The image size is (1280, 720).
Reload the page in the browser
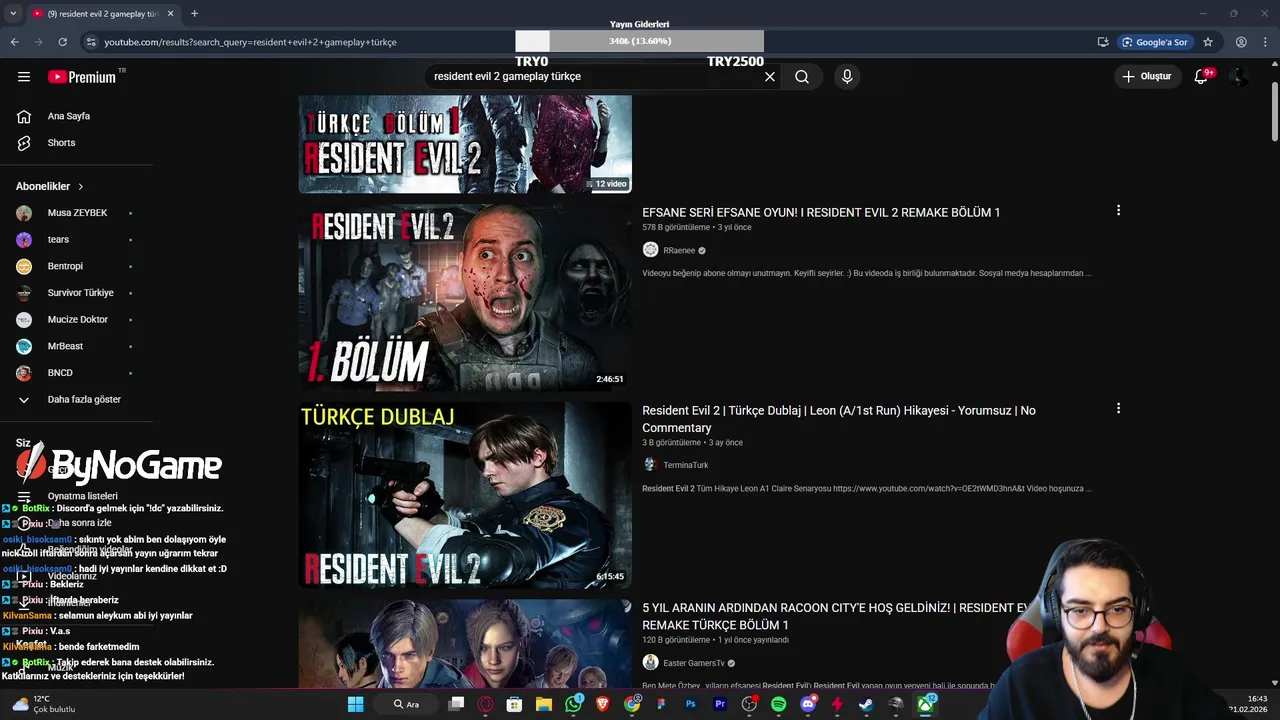(x=62, y=42)
